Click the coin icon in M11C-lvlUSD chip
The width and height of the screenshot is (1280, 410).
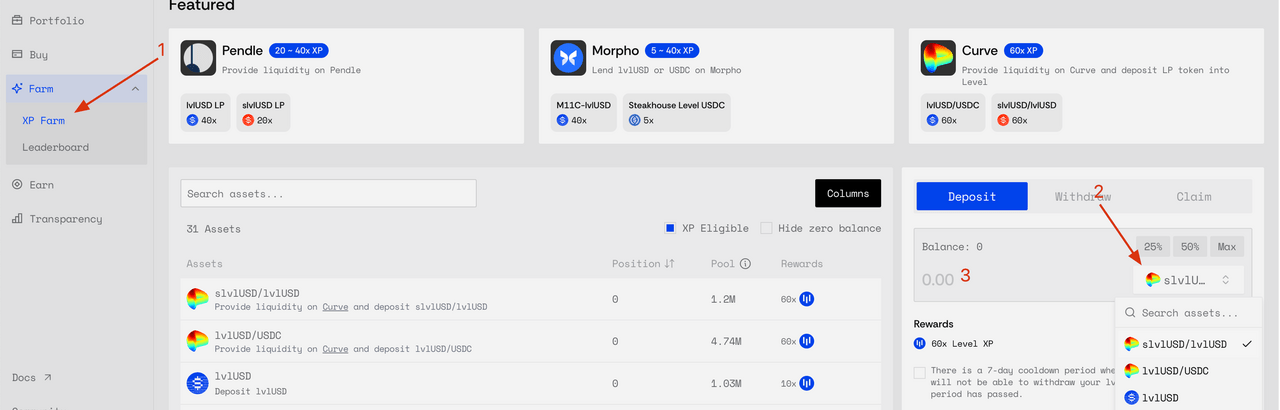click(563, 120)
